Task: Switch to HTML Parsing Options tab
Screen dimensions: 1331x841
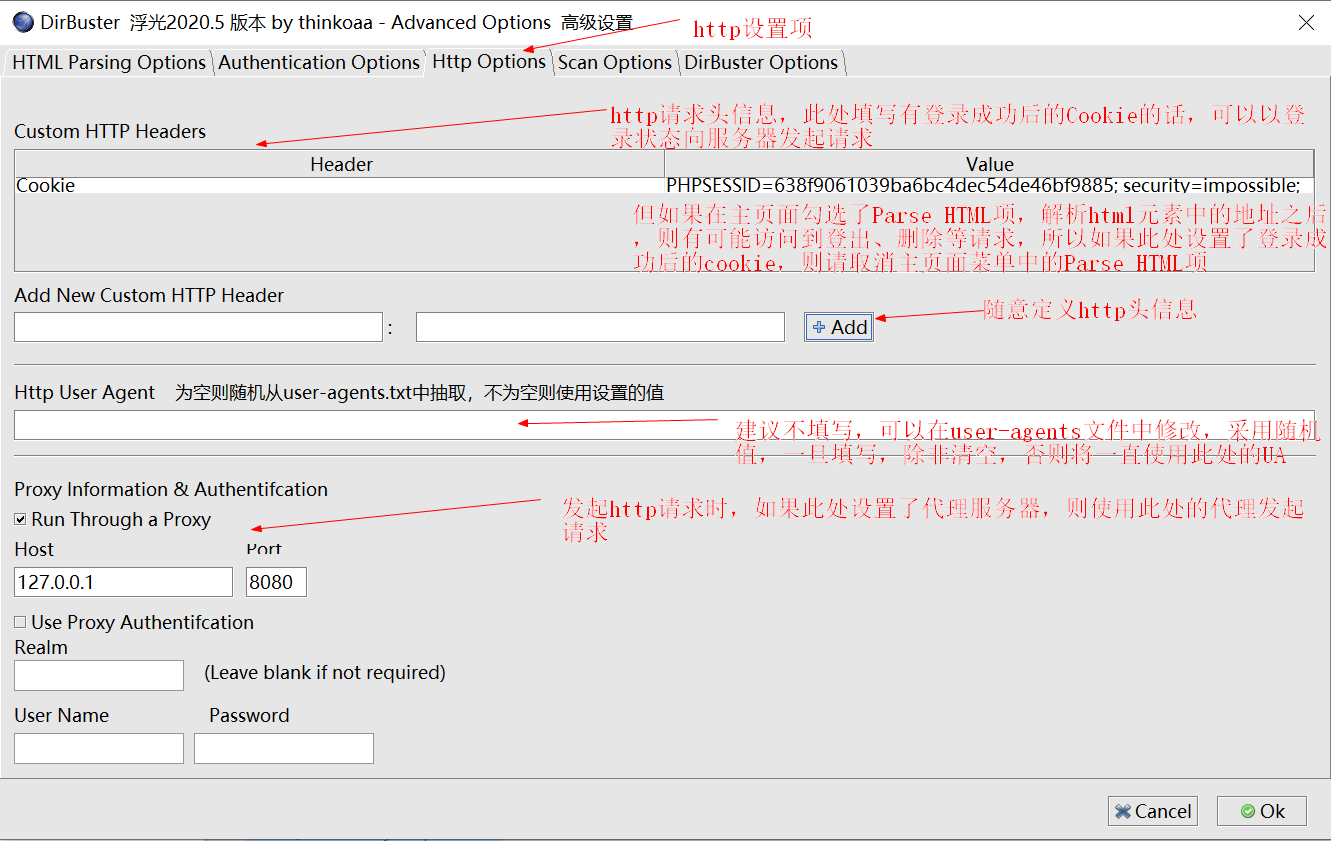Action: click(109, 62)
